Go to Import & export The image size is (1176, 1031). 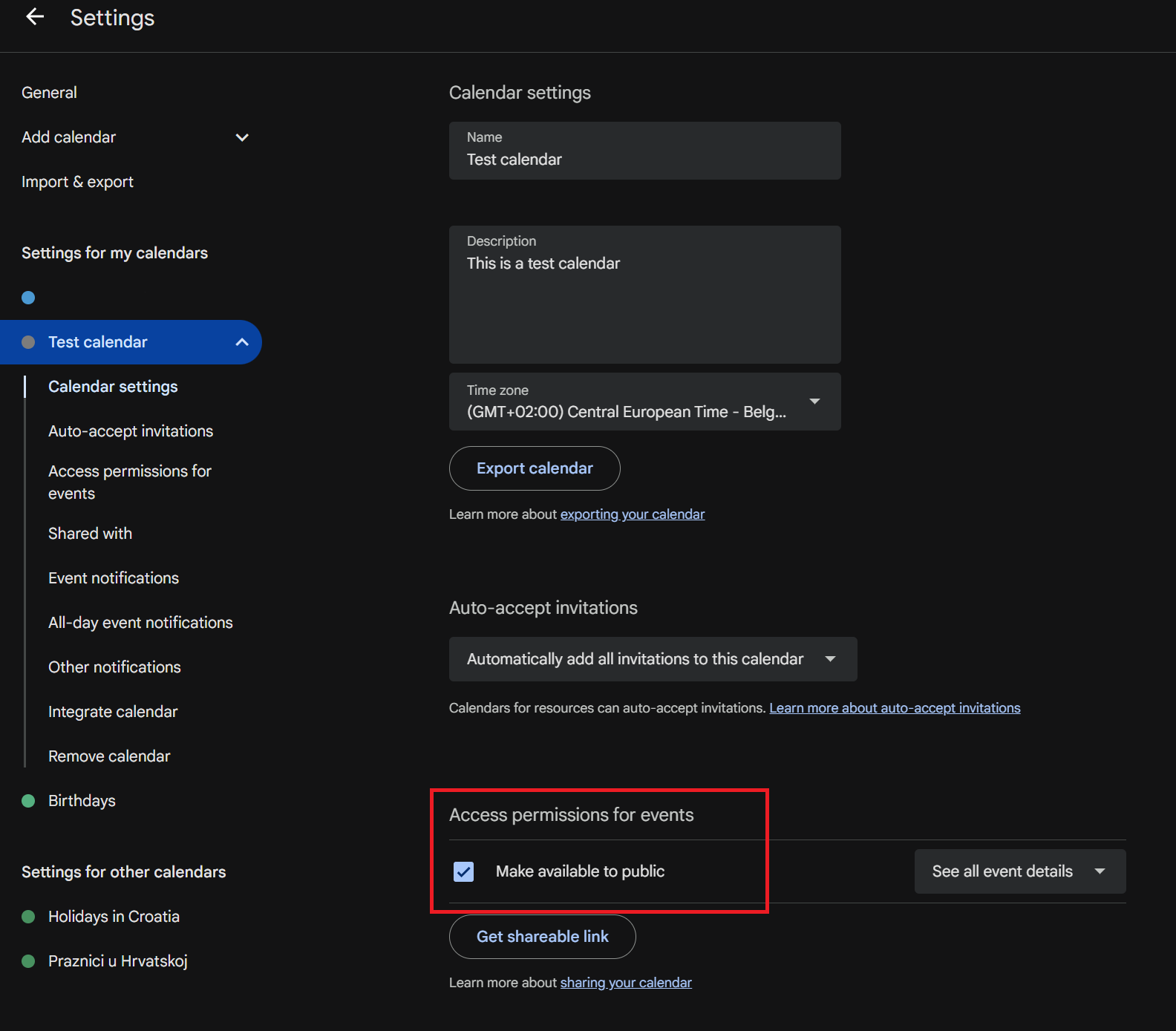coord(77,182)
